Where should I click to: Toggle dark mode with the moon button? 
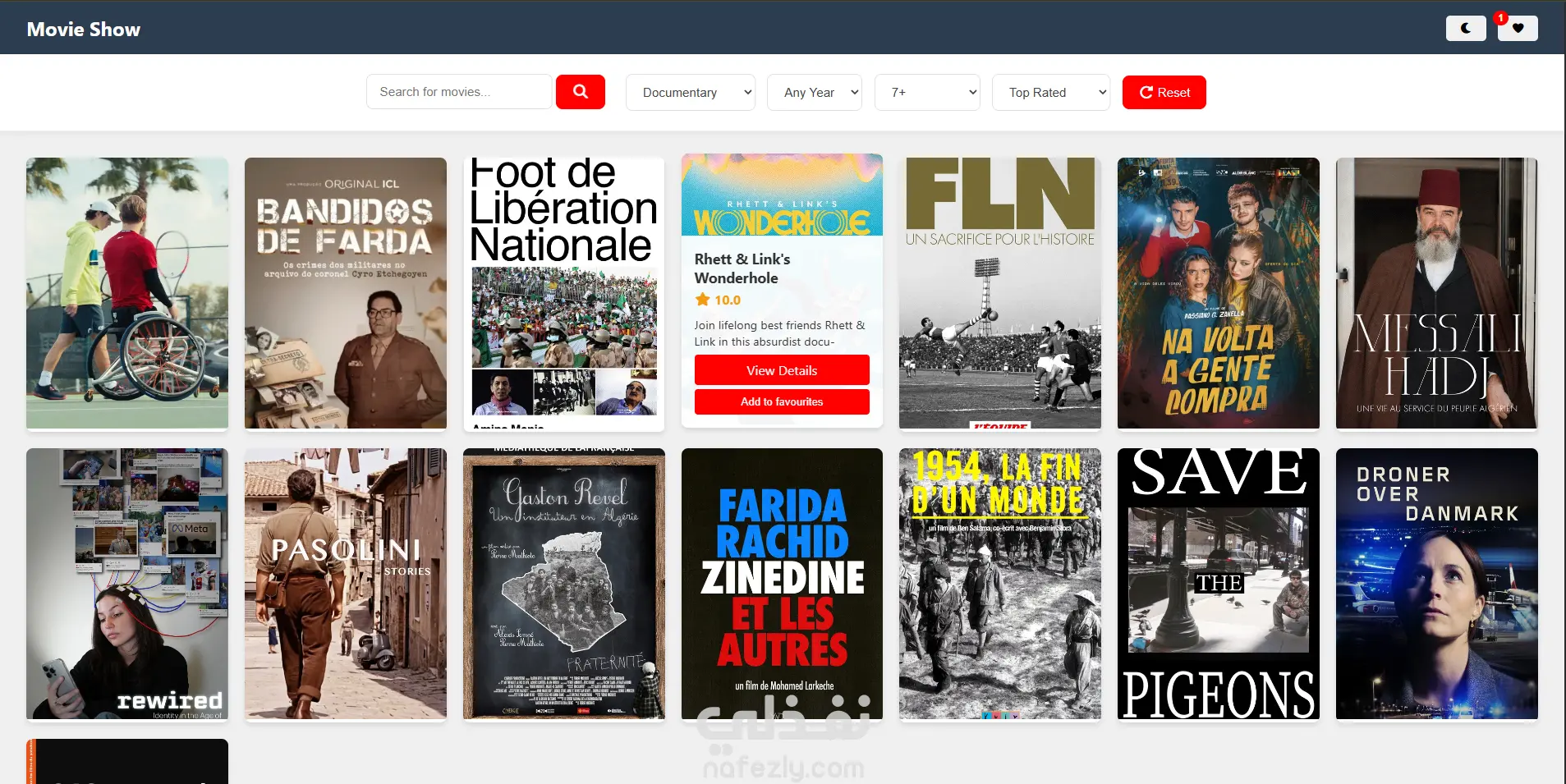point(1466,28)
